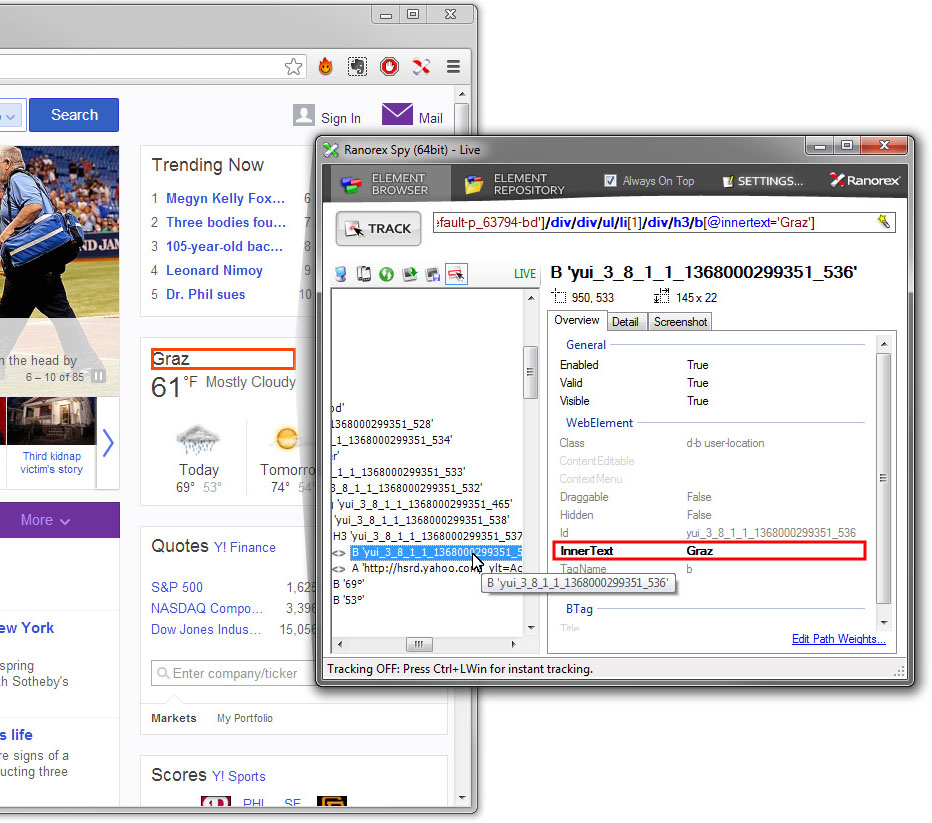The height and width of the screenshot is (823, 932).
Task: Select the B '69°' tree item
Action: (x=348, y=584)
